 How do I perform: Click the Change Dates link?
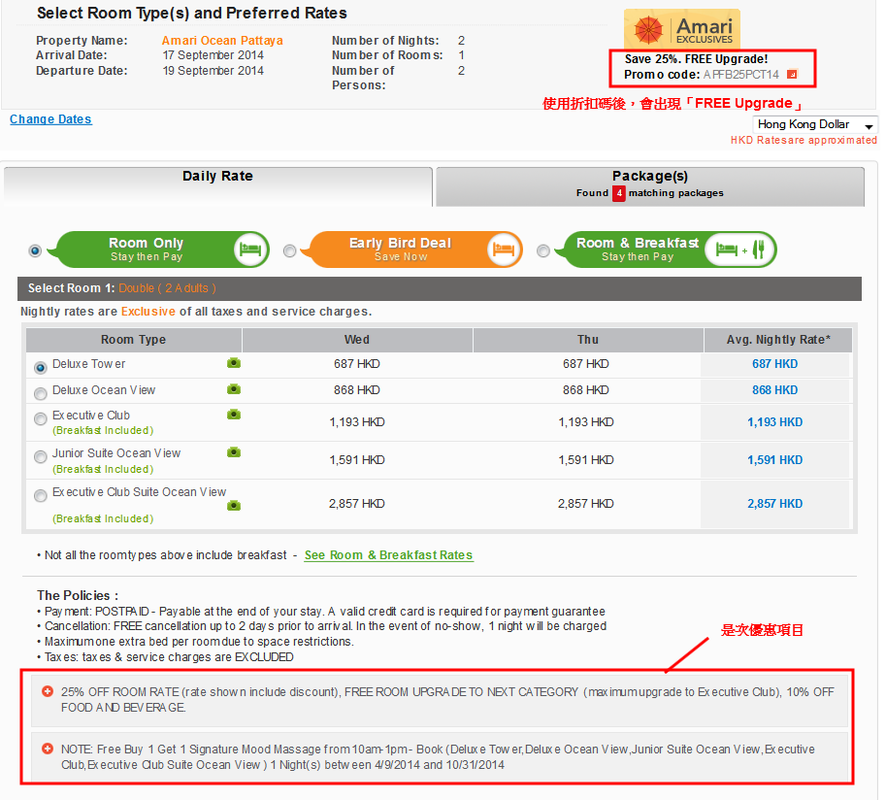50,119
